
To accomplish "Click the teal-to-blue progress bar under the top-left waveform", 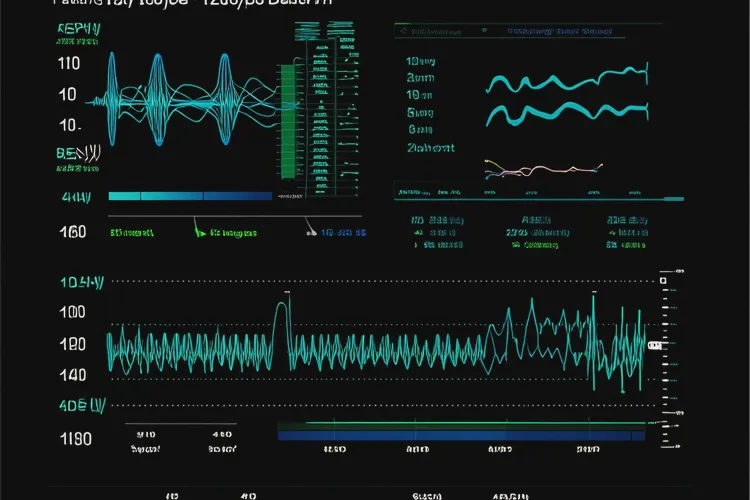I will coord(189,196).
